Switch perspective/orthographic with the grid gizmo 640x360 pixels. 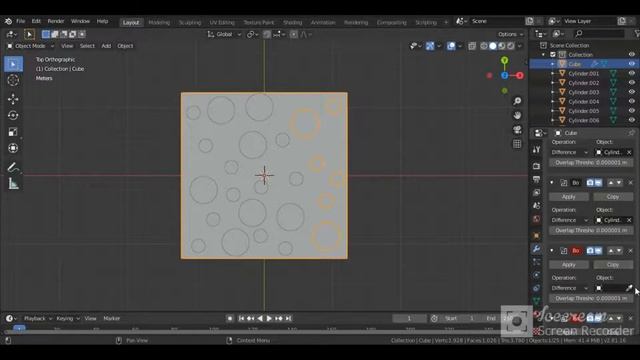[517, 144]
